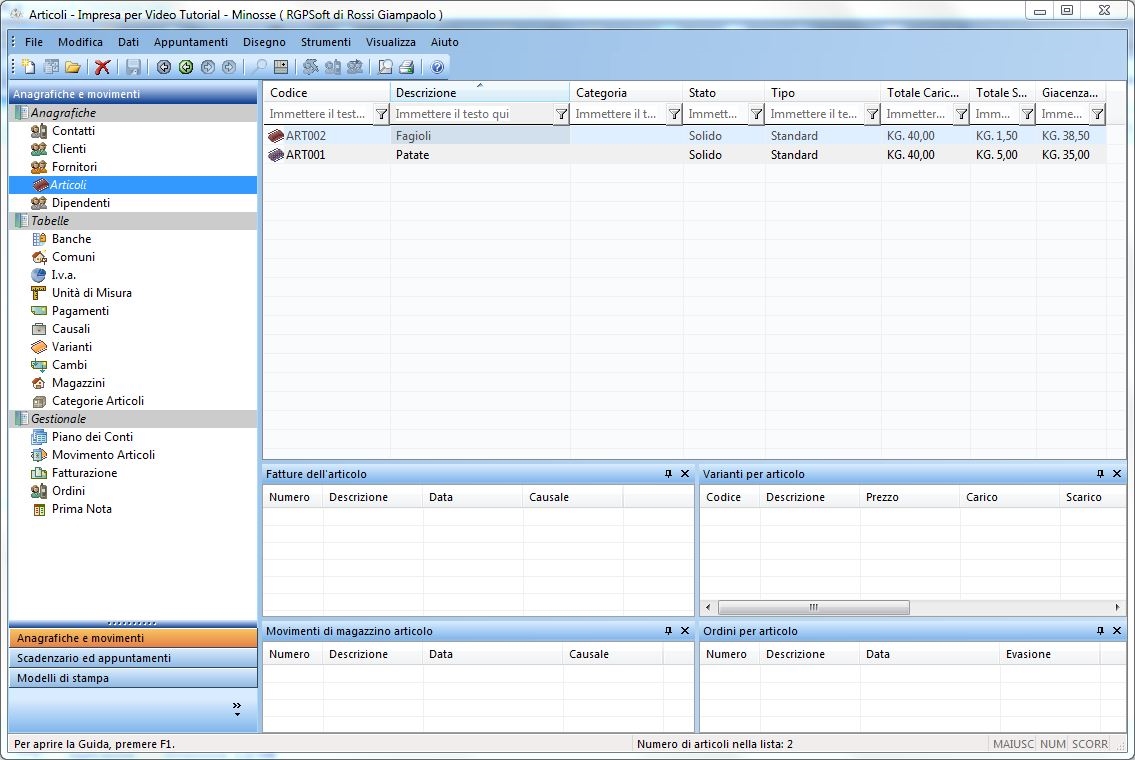Screen dimensions: 1135x760
Task: Select the Anagrafiche e movimenti section button
Action: click(x=133, y=638)
